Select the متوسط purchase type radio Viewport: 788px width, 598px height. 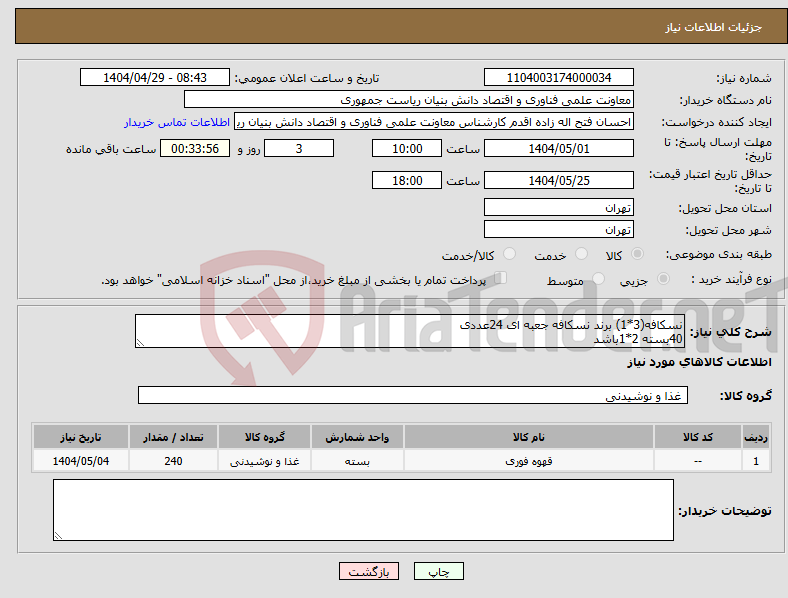(x=598, y=279)
